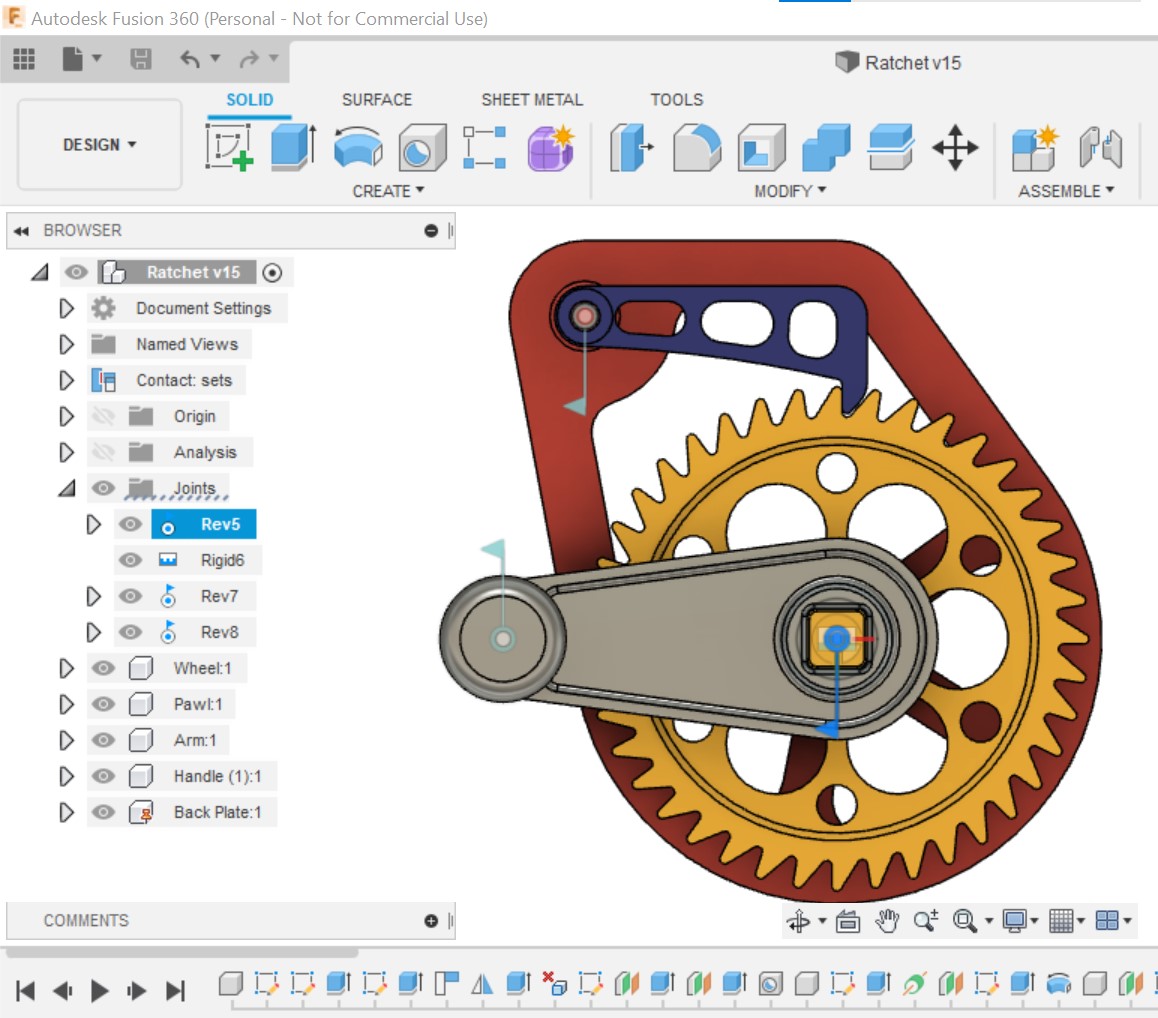Click the Mirror feature in timeline

(x=482, y=983)
